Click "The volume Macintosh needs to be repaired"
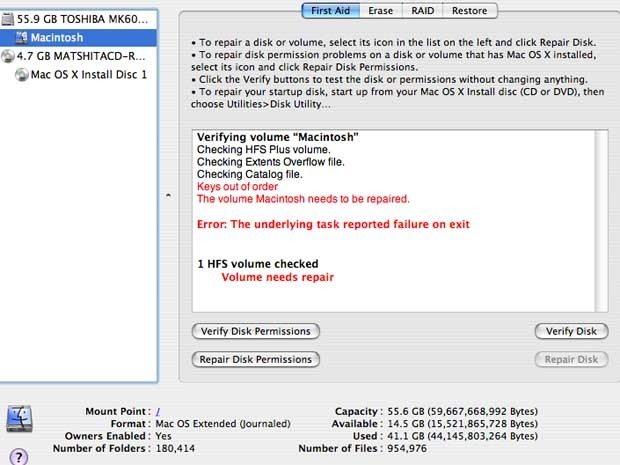Viewport: 620px width, 465px height. click(x=303, y=199)
